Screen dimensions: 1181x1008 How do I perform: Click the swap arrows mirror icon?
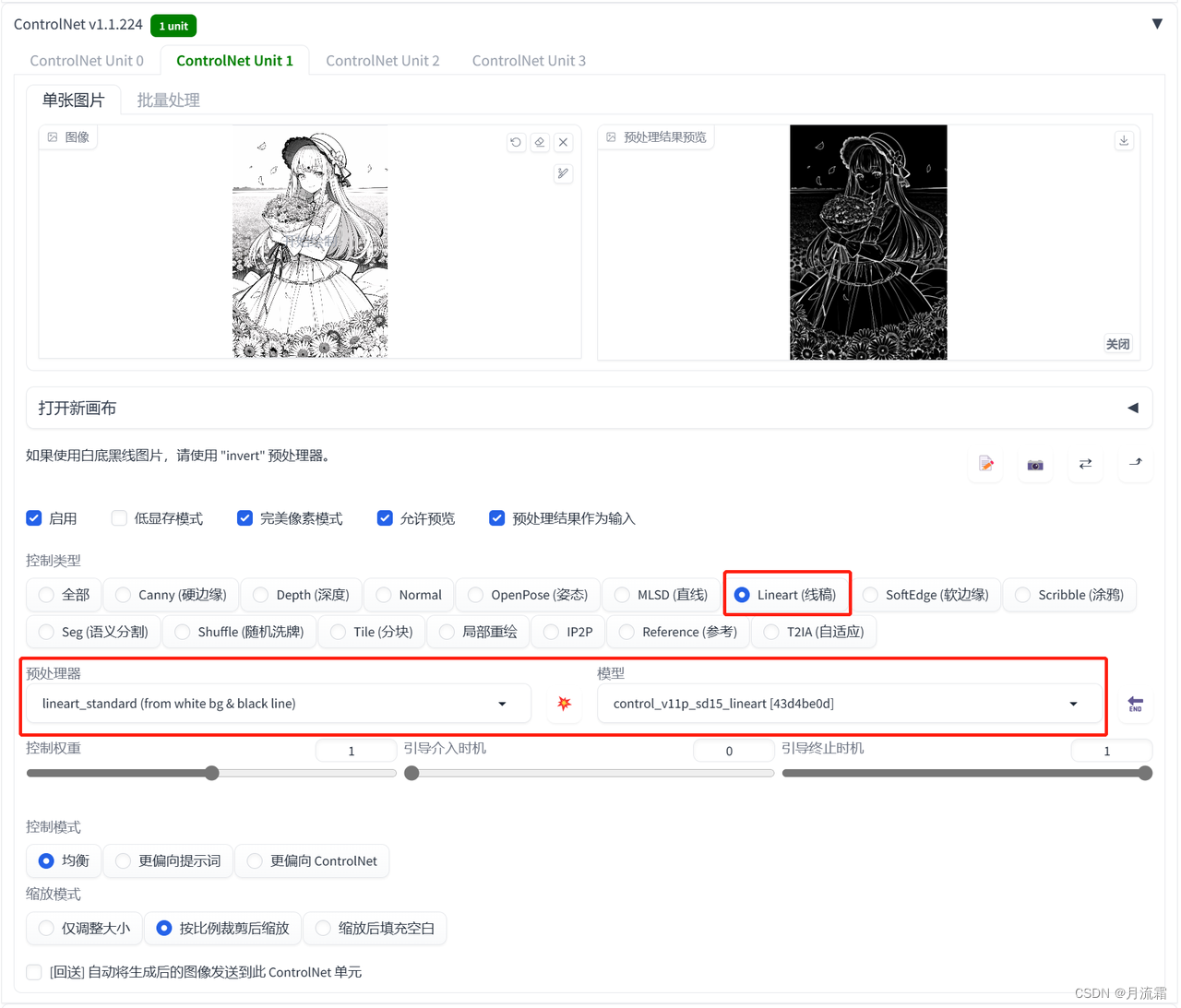pyautogui.click(x=1085, y=464)
